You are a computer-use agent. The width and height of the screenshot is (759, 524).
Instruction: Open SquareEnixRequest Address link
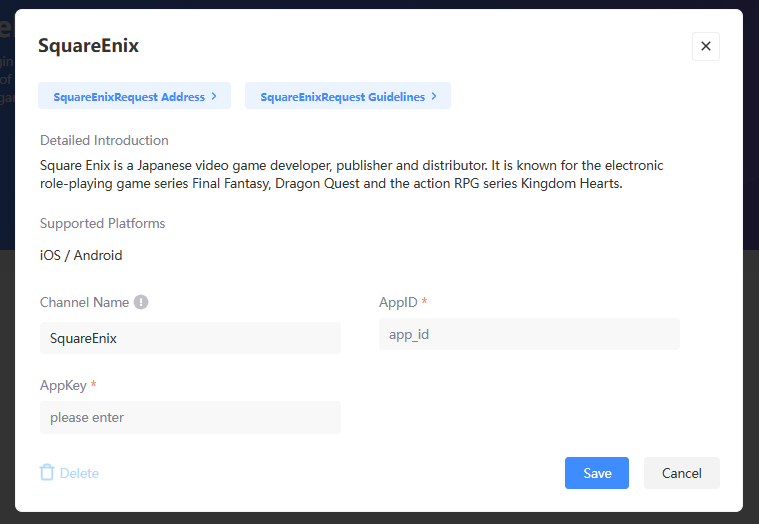[x=134, y=96]
